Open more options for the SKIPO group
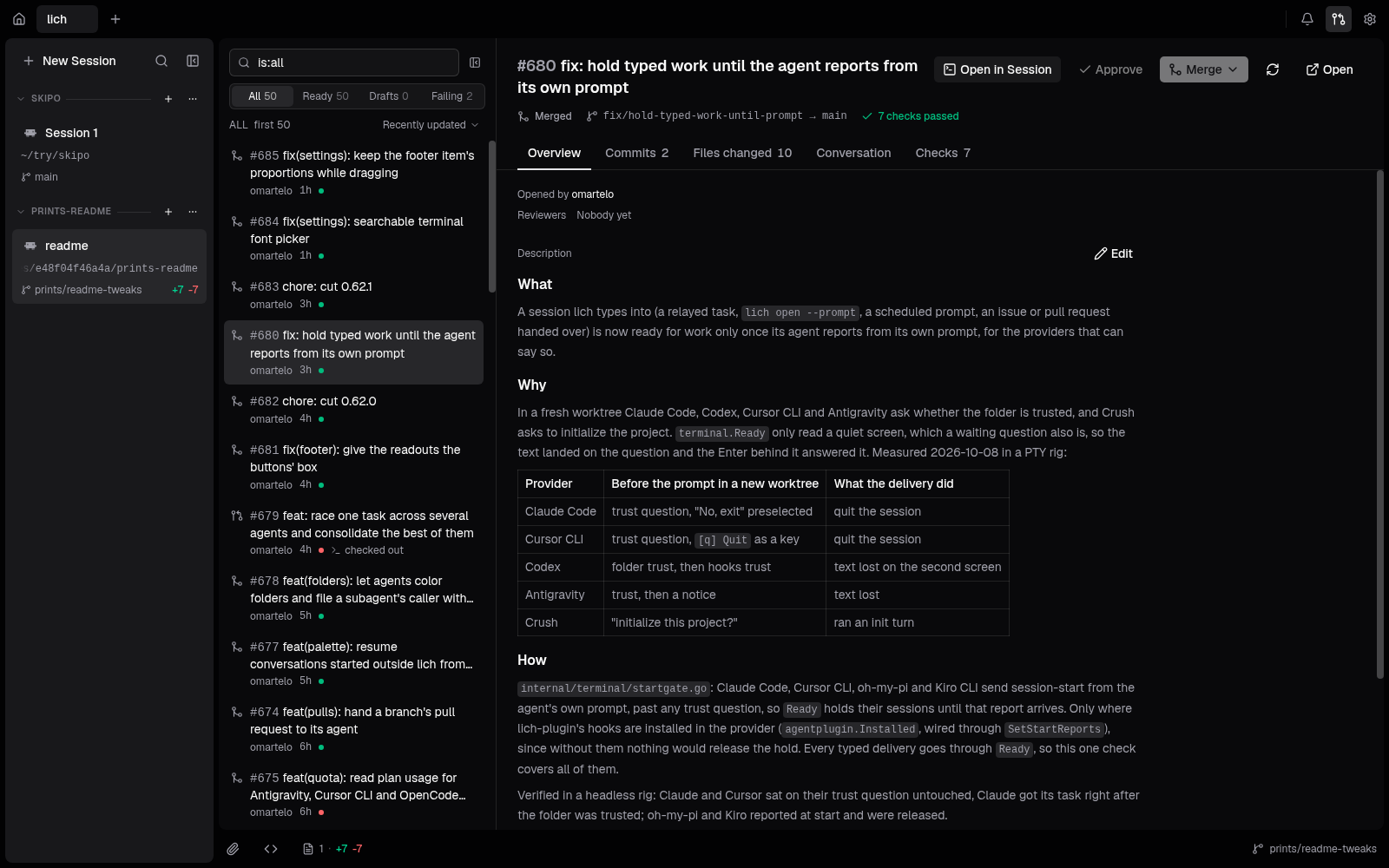 [193, 99]
